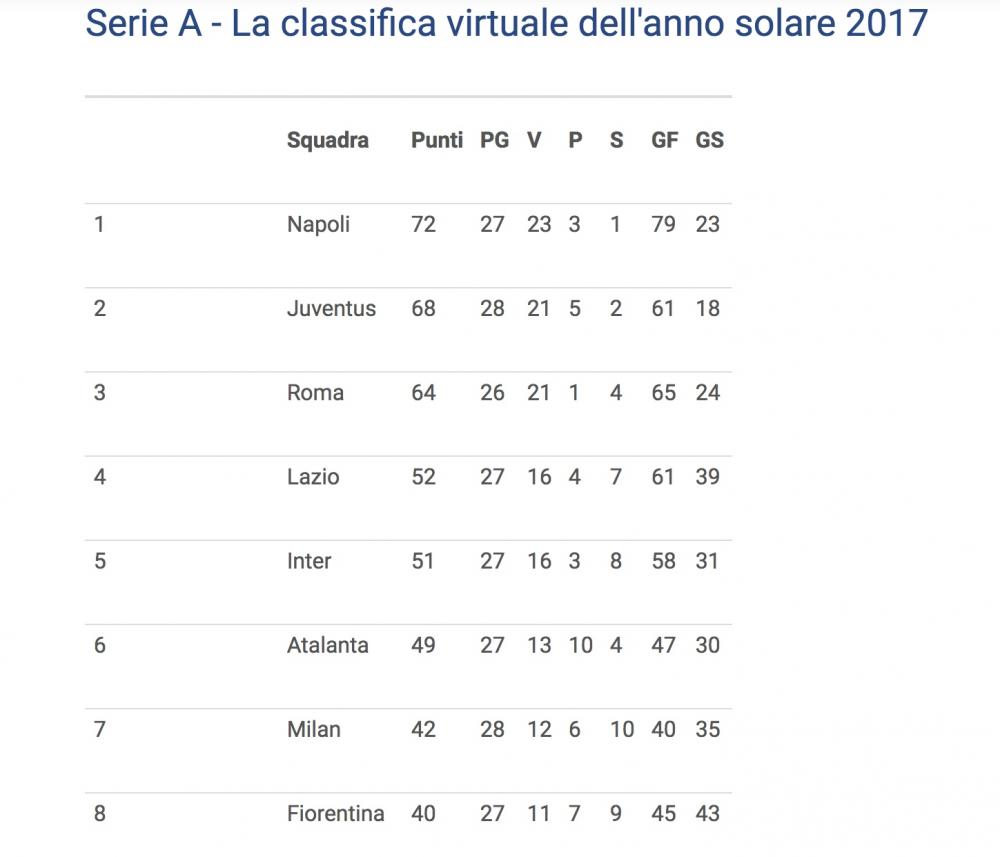Select Lazio in the table
Image resolution: width=1000 pixels, height=857 pixels.
[x=313, y=477]
